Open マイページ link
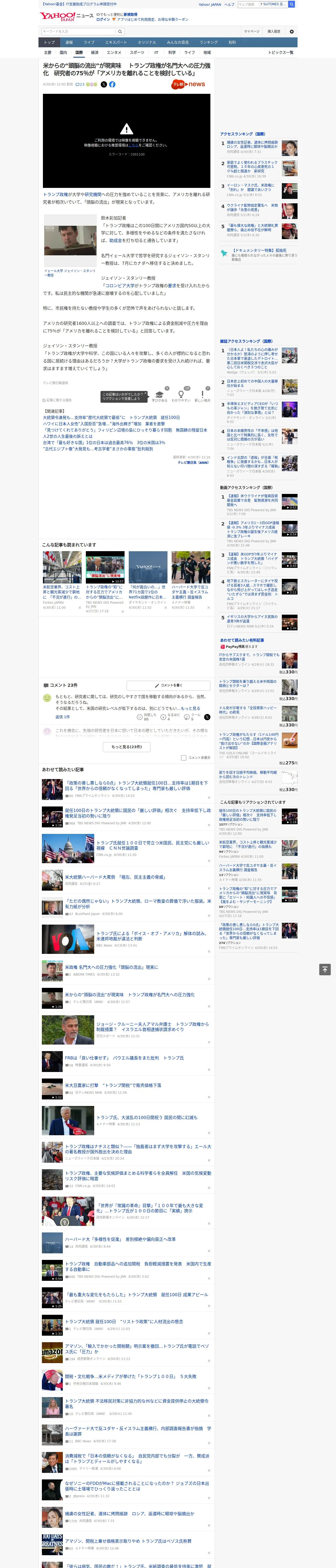 click(x=252, y=32)
